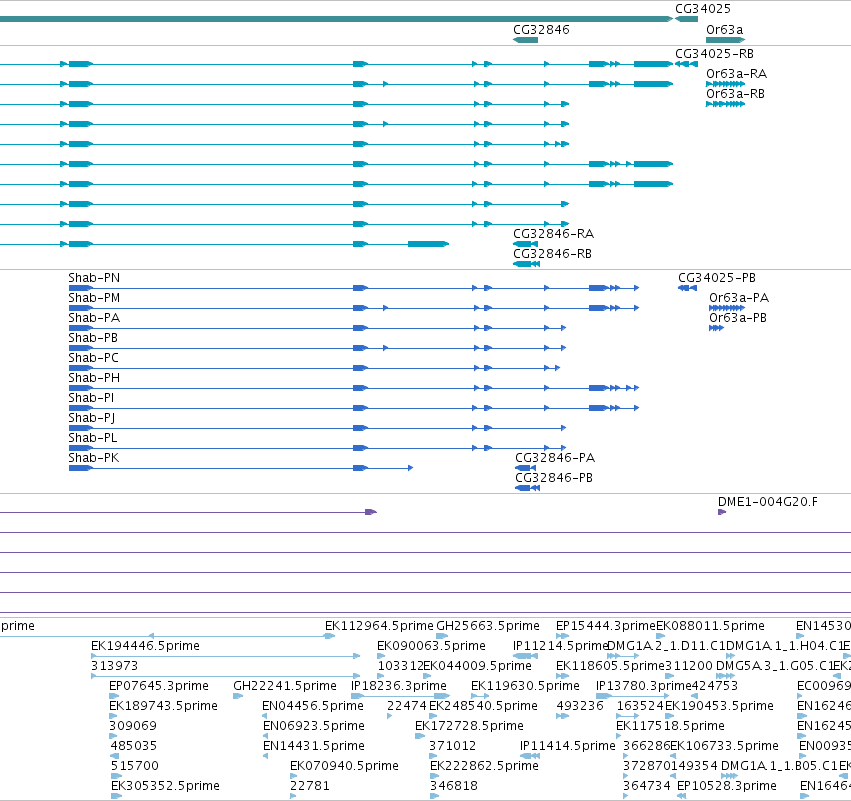Select the Or63a gene label
Viewport: 851px width, 801px height.
point(724,30)
